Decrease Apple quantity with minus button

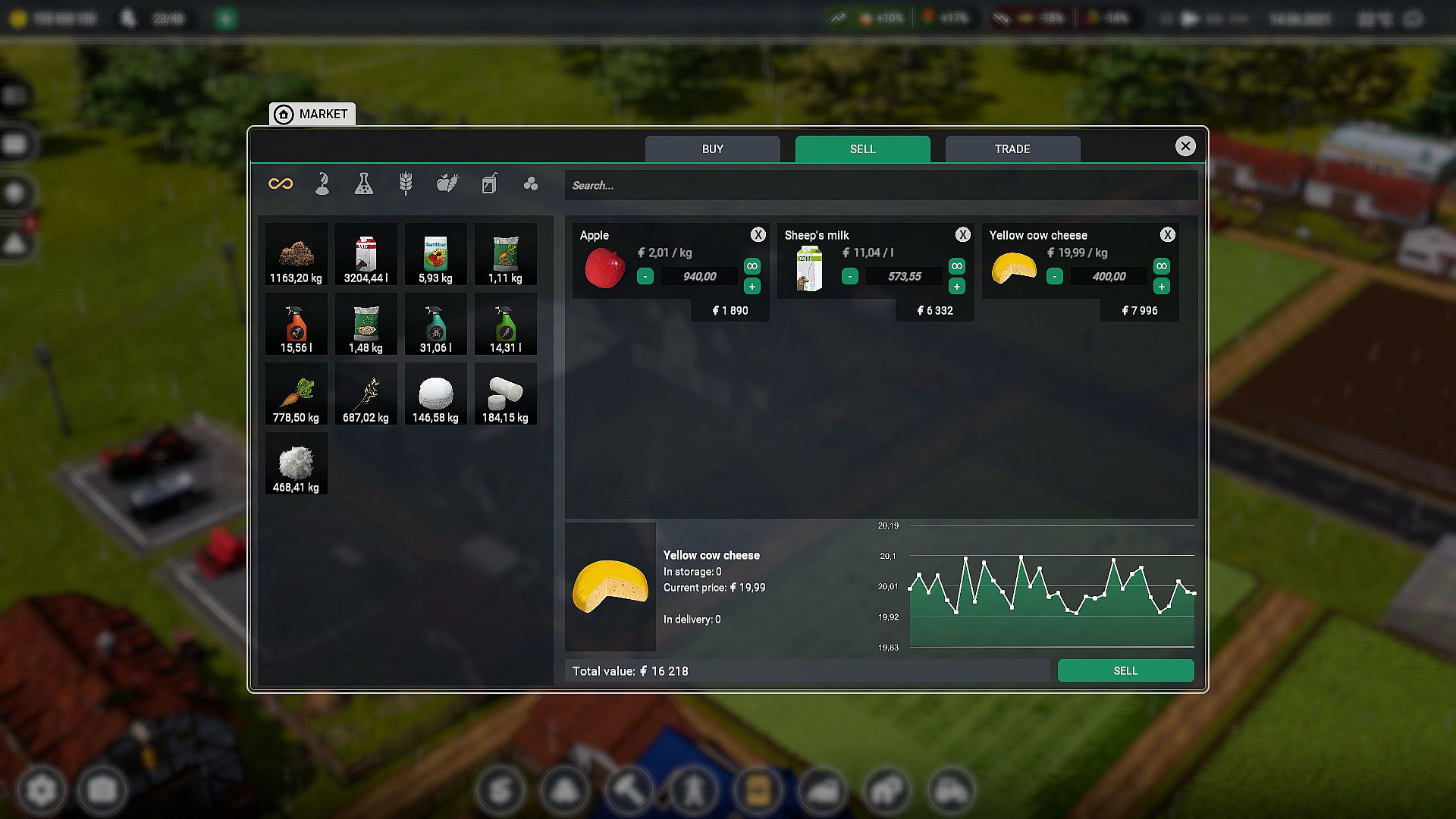coord(645,277)
